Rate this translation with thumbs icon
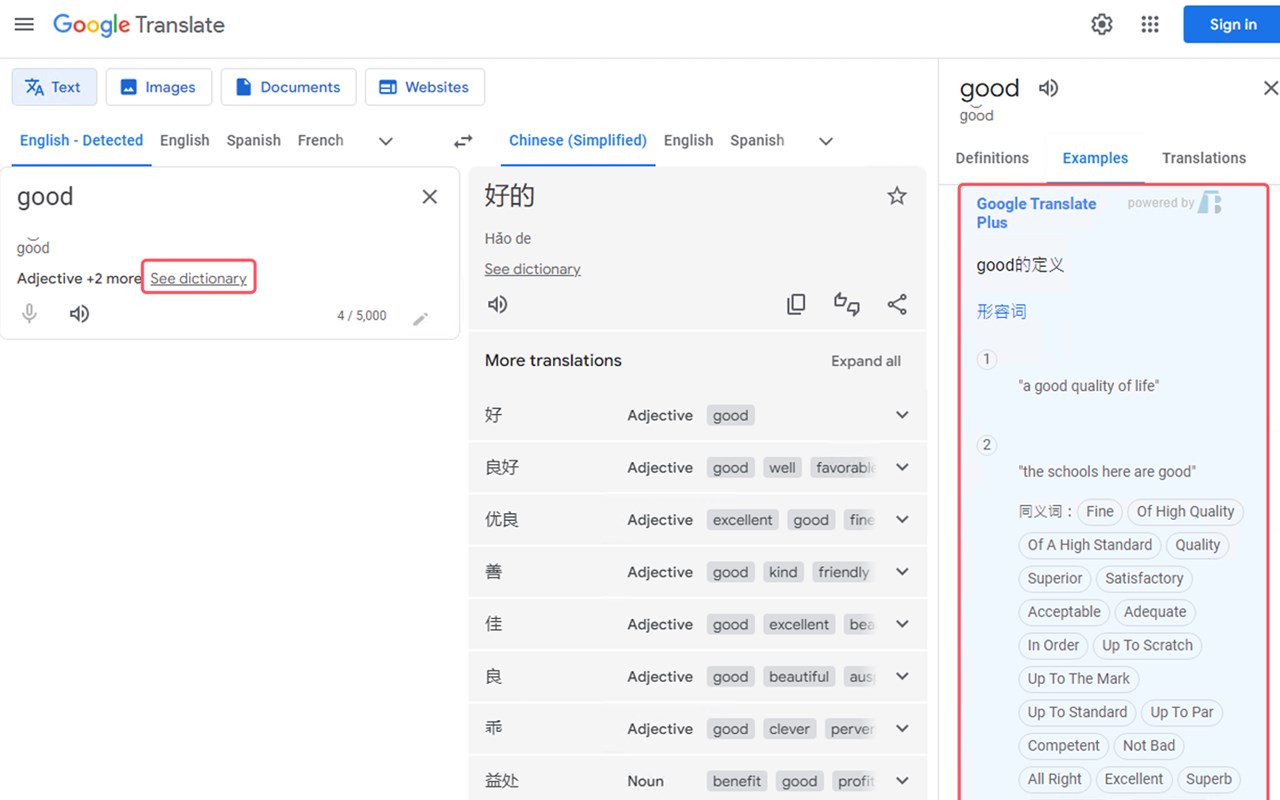Image resolution: width=1280 pixels, height=800 pixels. (847, 304)
